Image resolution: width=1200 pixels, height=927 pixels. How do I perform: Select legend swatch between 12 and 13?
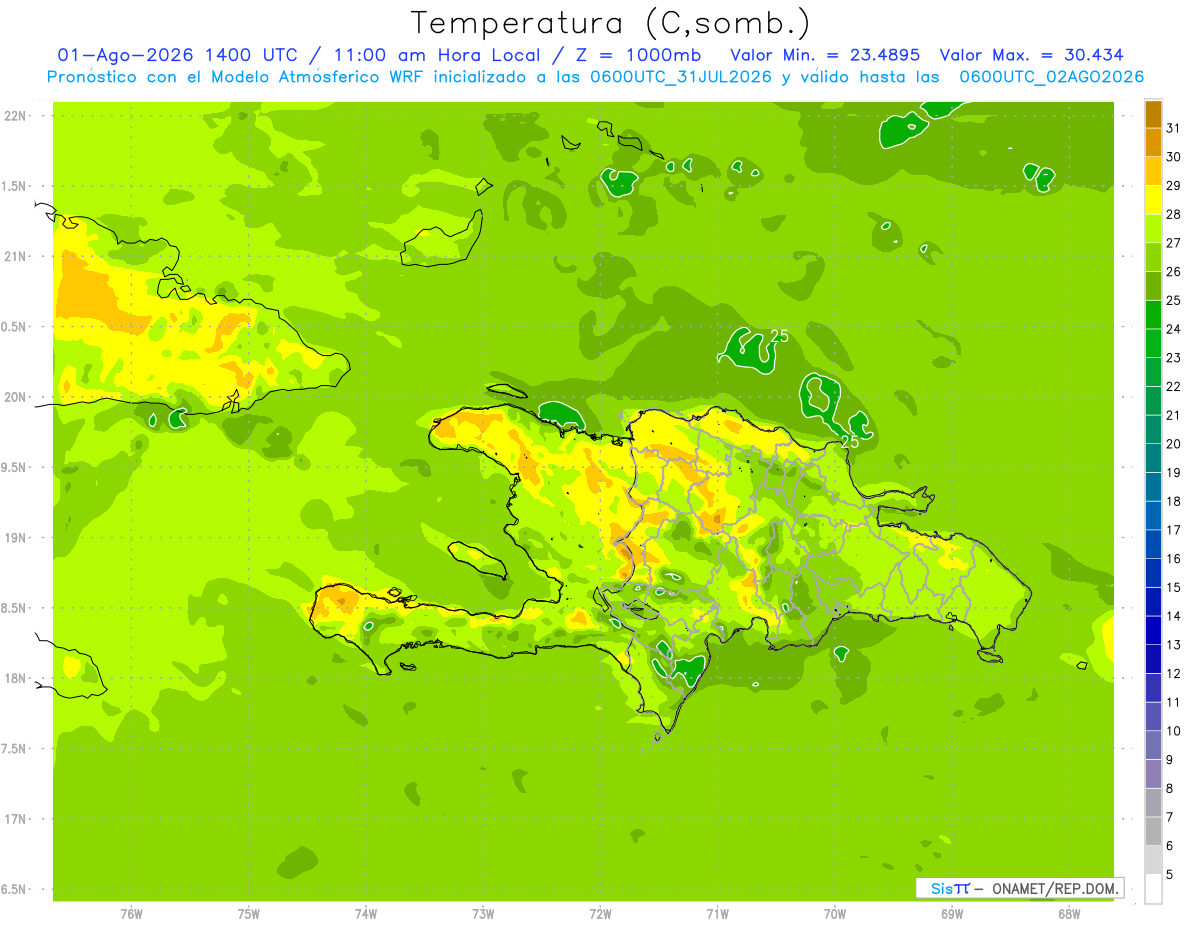1153,659
